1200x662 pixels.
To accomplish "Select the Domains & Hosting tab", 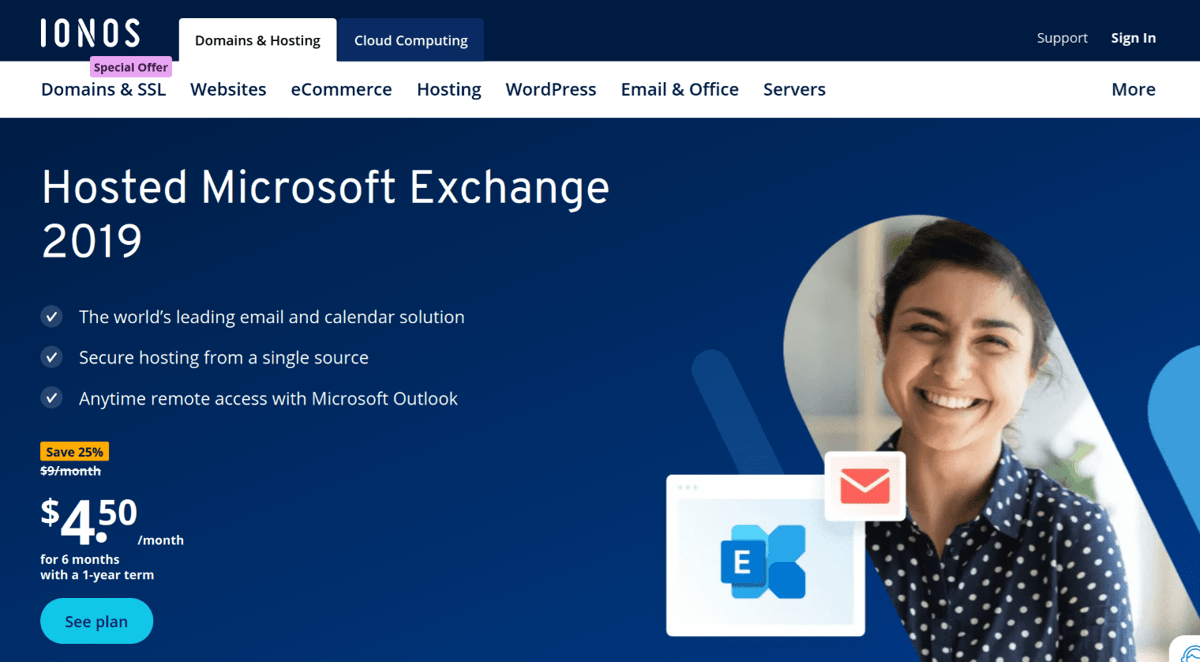I will 257,40.
